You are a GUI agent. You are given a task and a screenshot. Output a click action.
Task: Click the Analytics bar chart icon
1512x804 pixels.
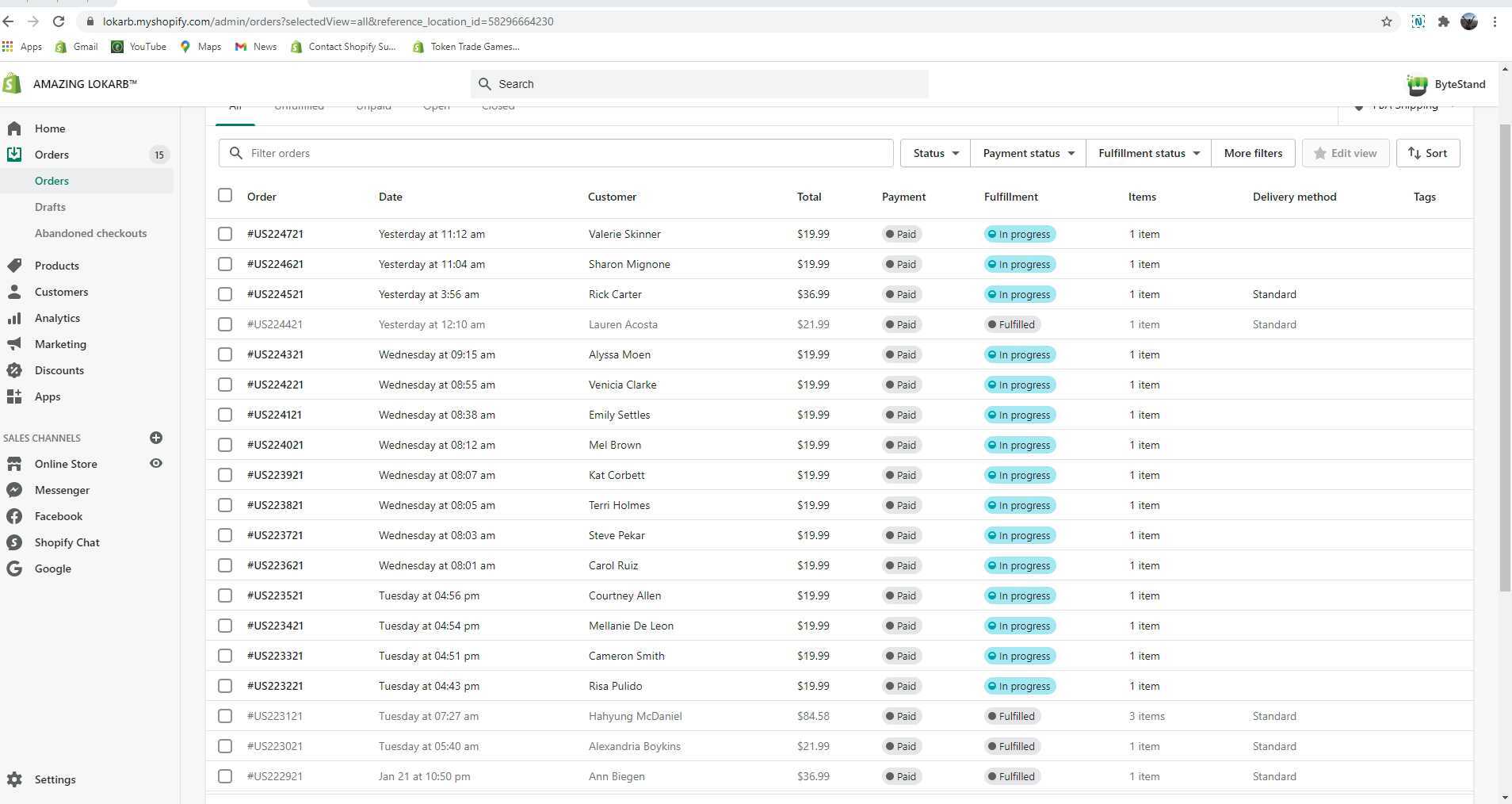(14, 318)
